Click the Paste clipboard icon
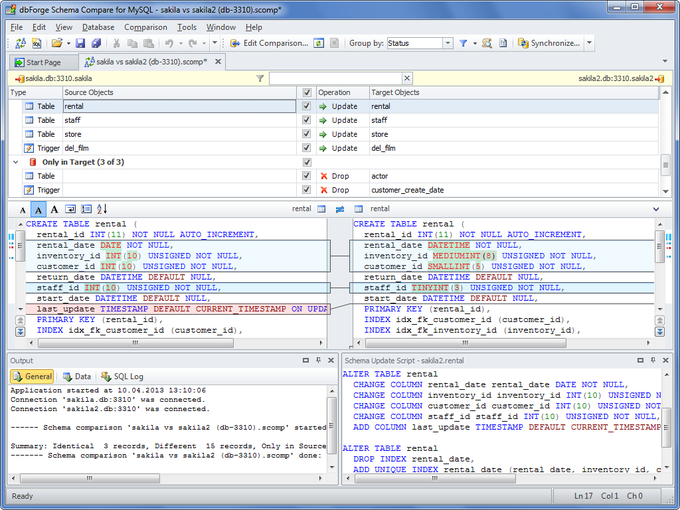The height and width of the screenshot is (510, 680). [x=148, y=43]
